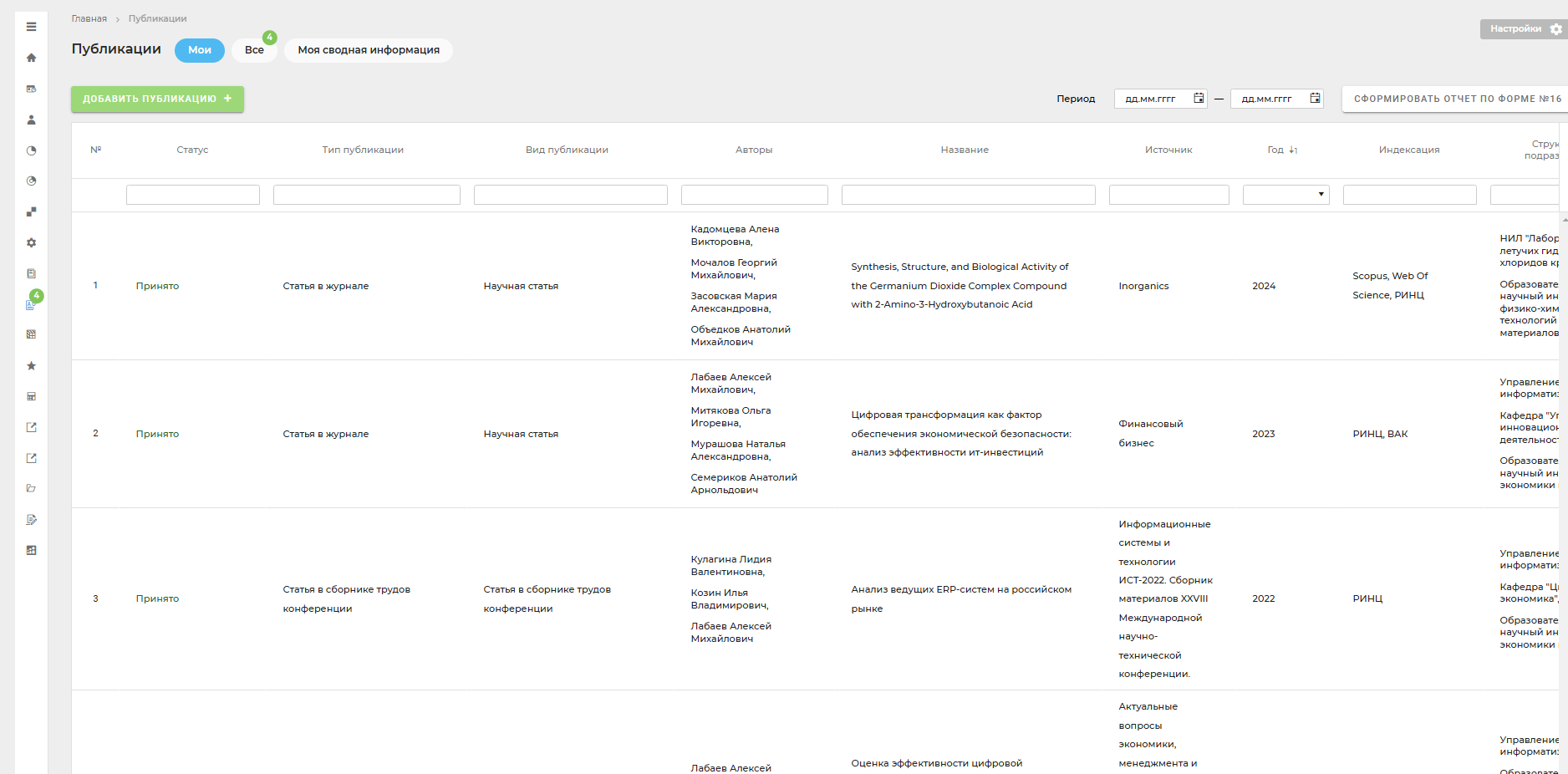Click Scopus, Web Of Science, РИНЦ cell
Screen dimensions: 1568x774
(1390, 285)
